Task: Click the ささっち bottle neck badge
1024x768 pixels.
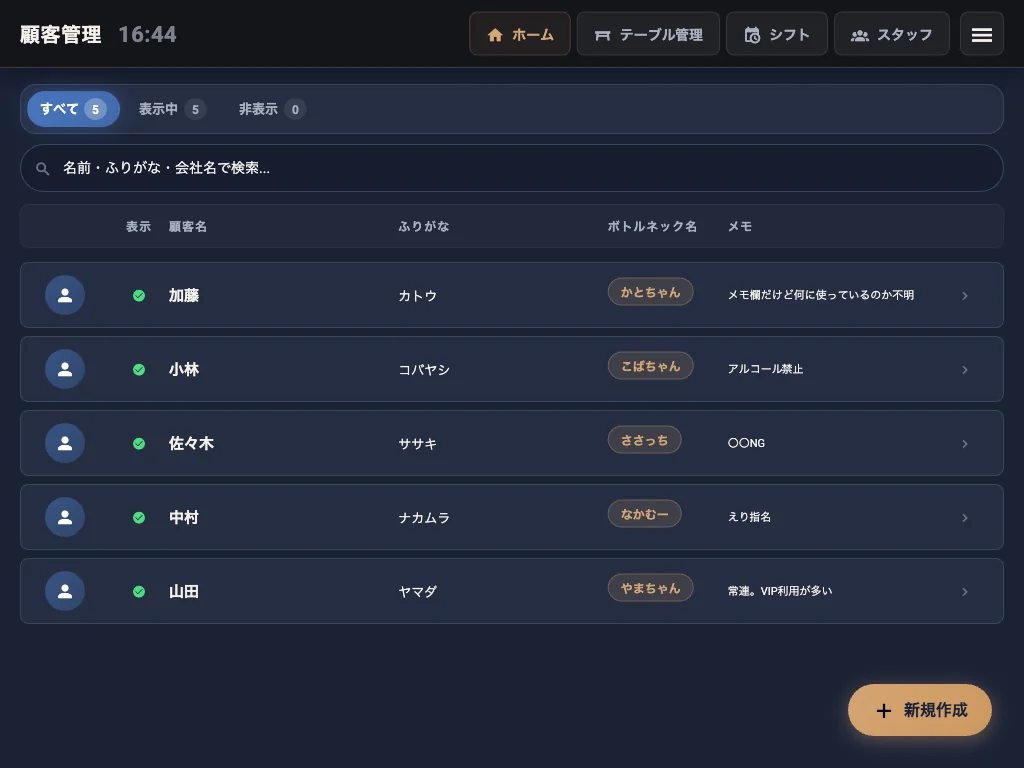Action: coord(645,440)
